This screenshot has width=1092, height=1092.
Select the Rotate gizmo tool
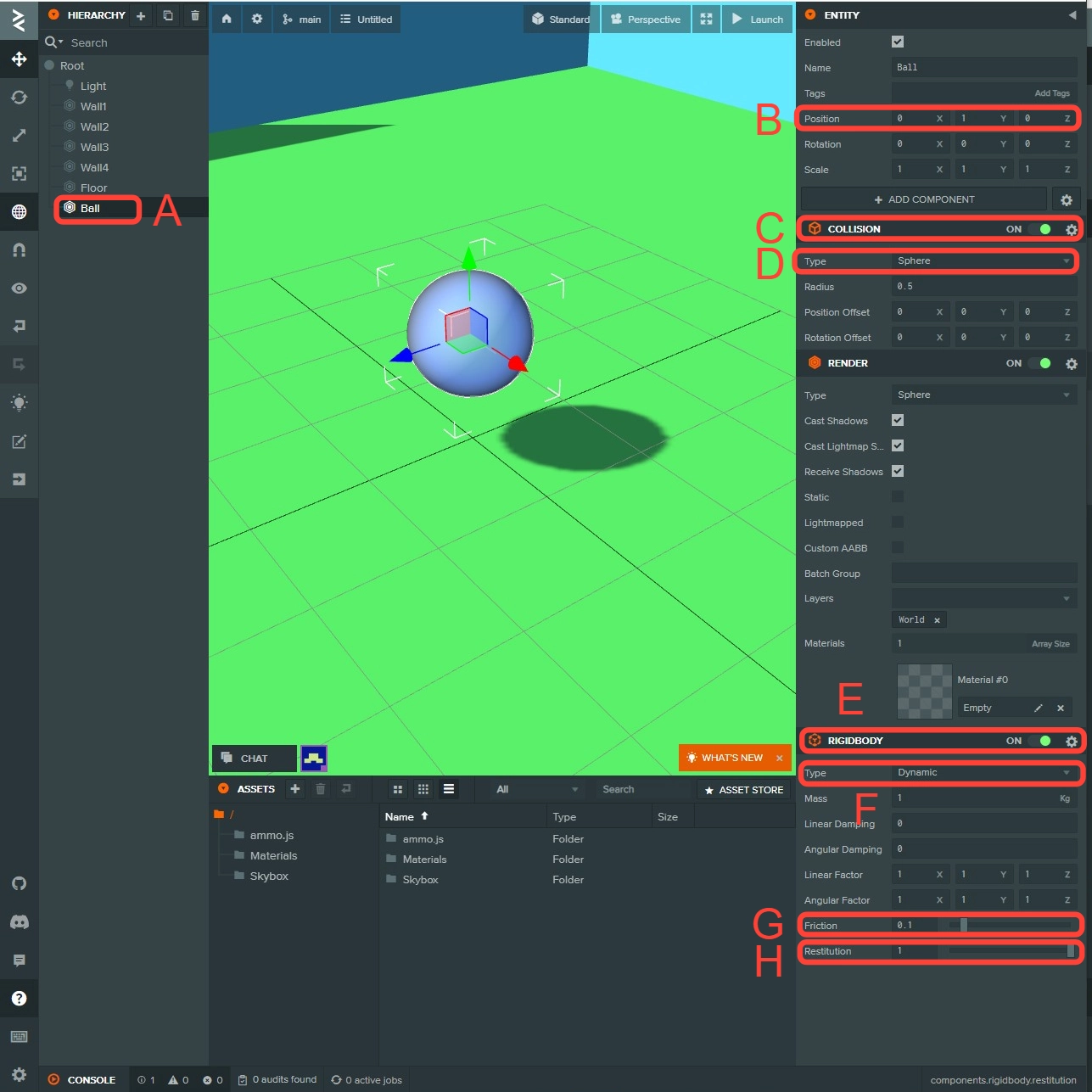point(19,98)
